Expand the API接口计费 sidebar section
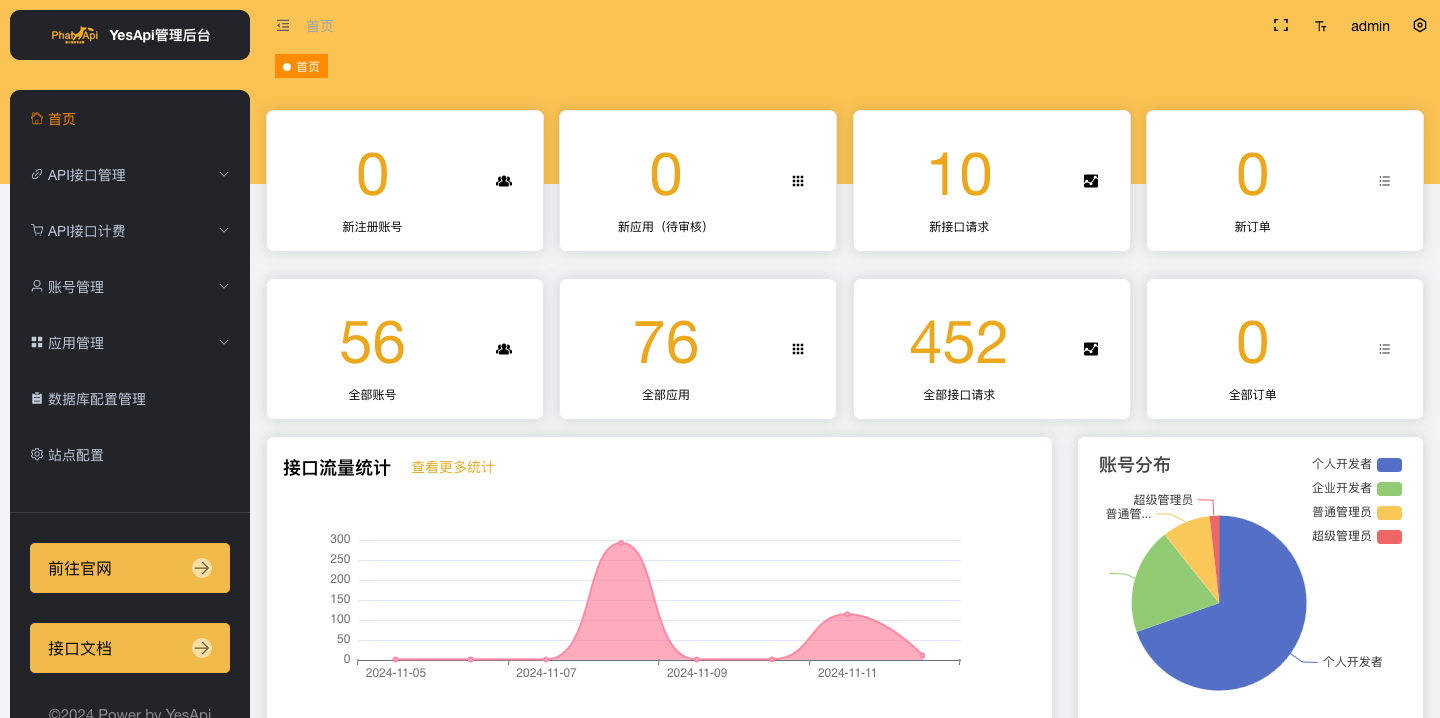Viewport: 1440px width, 718px height. tap(130, 230)
